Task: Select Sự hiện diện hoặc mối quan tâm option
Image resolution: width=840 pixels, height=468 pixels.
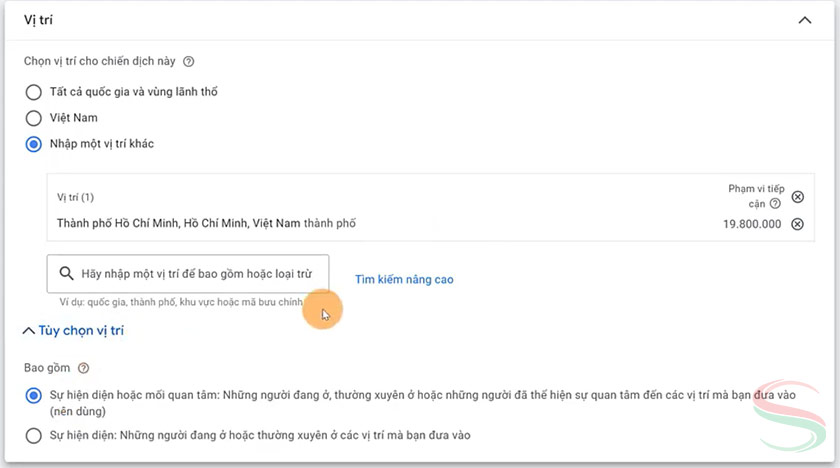Action: tap(33, 396)
